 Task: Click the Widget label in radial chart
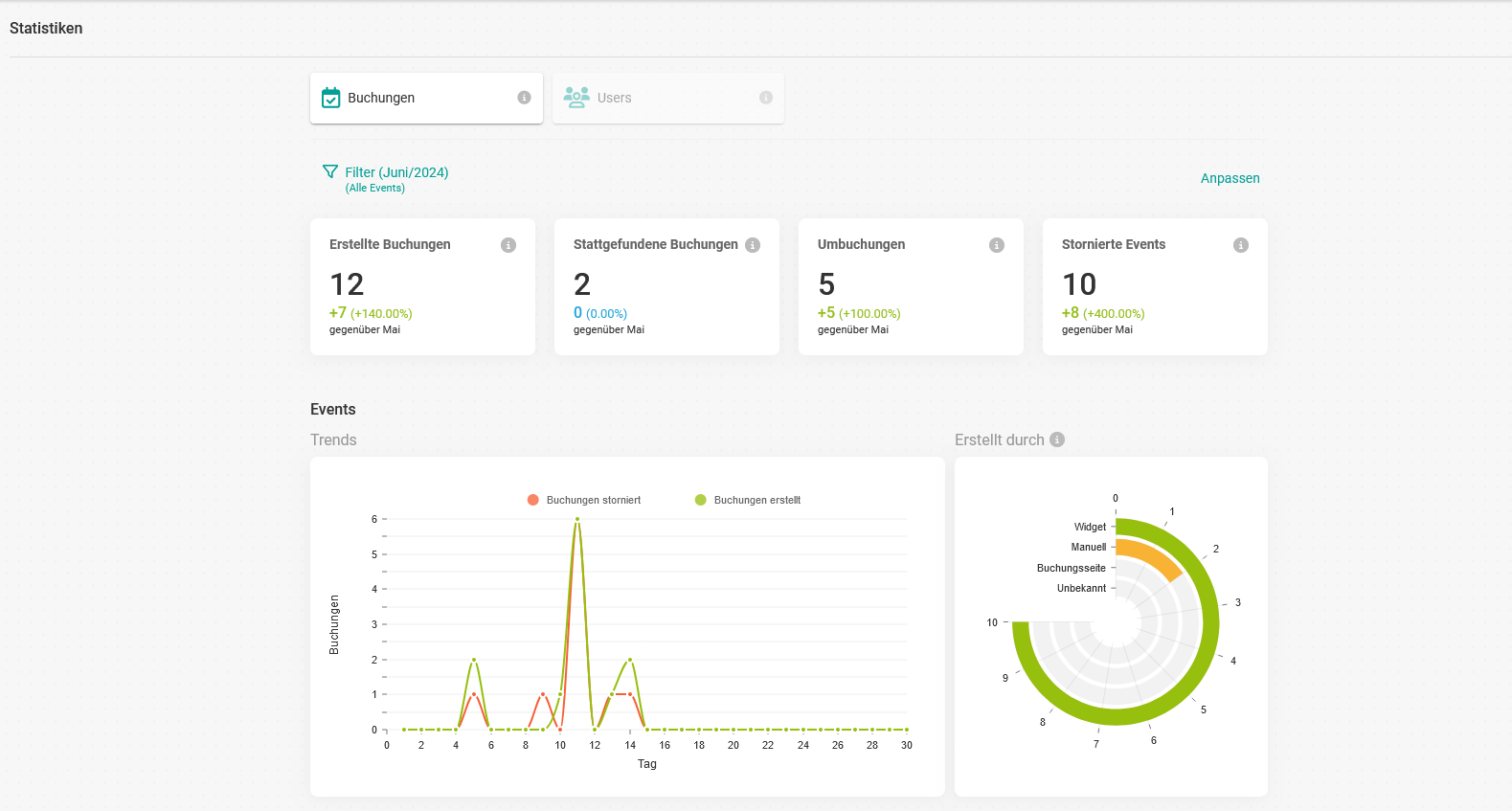1090,527
